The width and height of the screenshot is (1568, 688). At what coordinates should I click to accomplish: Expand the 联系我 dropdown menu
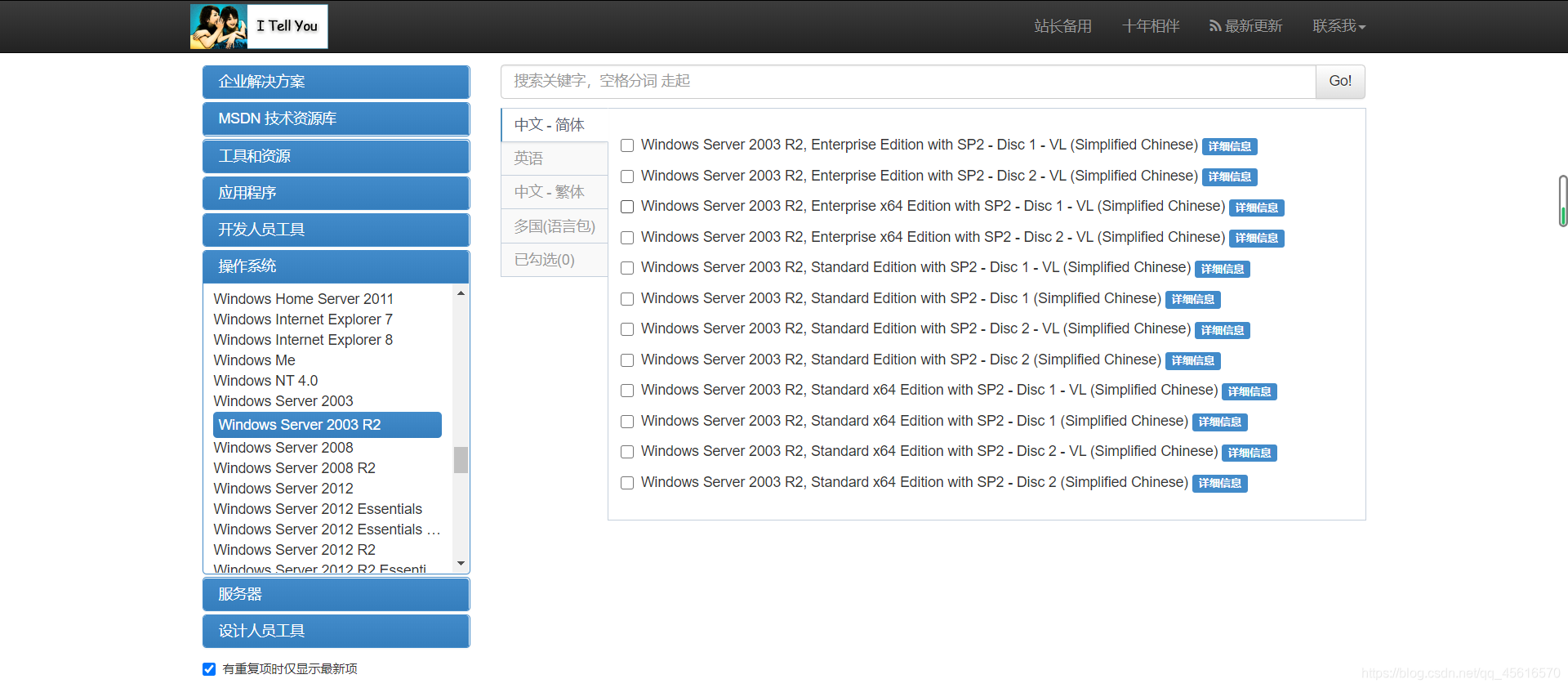coord(1339,26)
